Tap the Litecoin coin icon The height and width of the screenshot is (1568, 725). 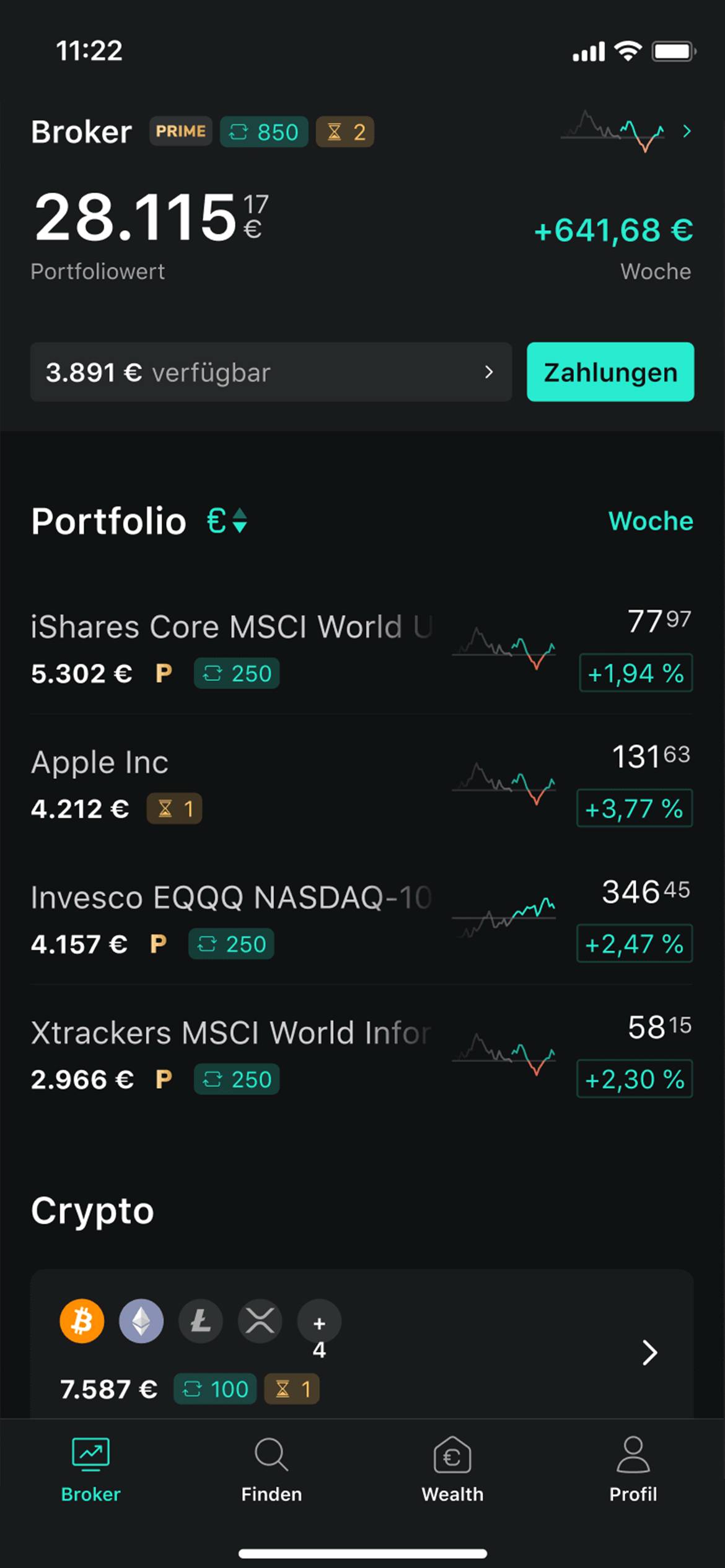(x=201, y=1320)
